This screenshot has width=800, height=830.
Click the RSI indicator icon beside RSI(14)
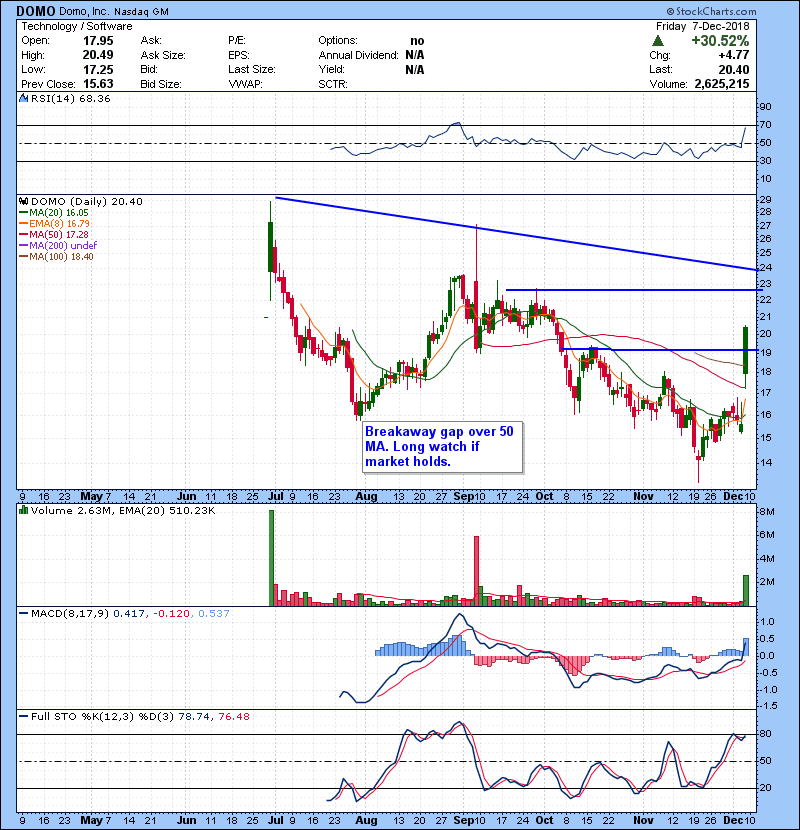[x=24, y=98]
